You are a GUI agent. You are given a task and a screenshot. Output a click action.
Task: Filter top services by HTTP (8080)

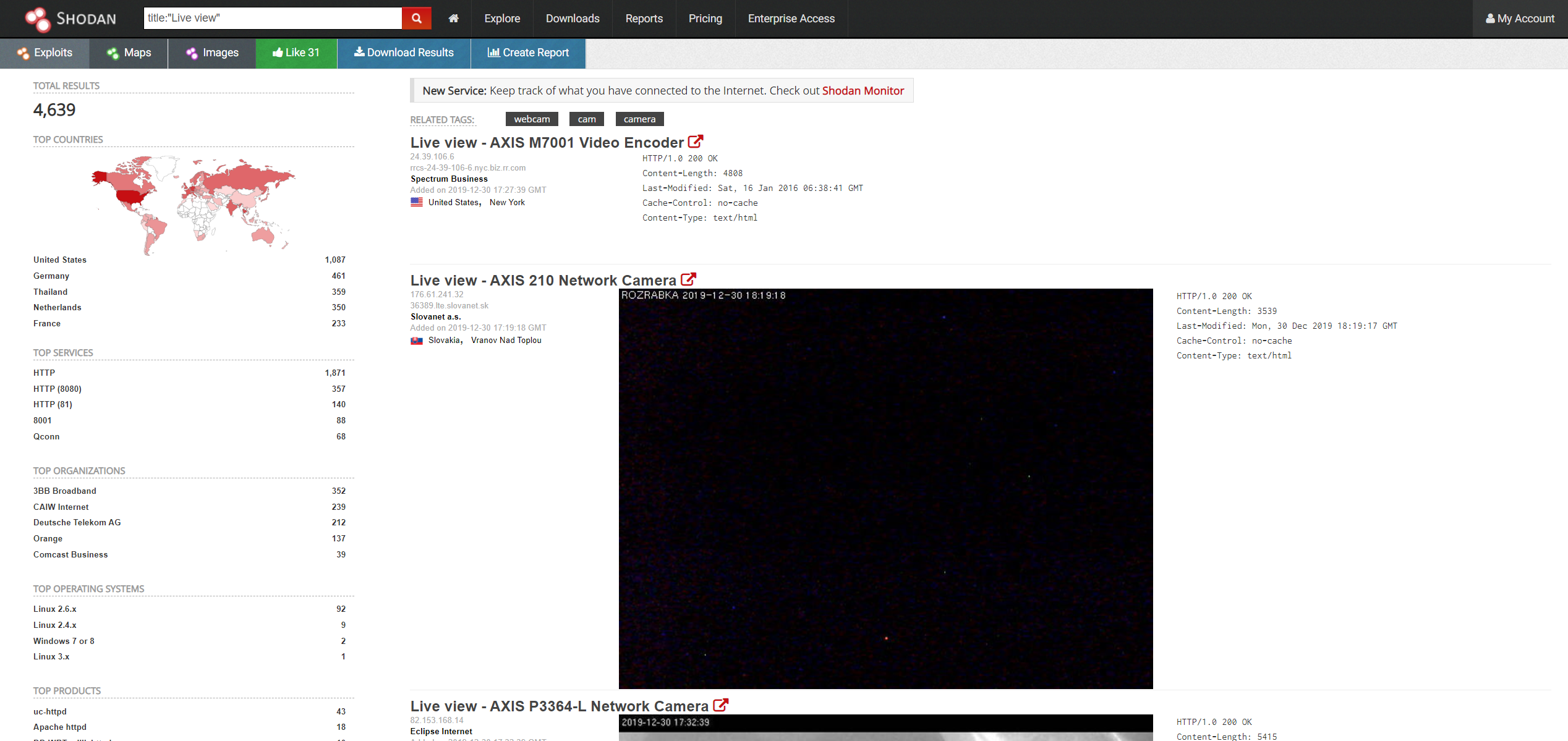[x=58, y=389]
